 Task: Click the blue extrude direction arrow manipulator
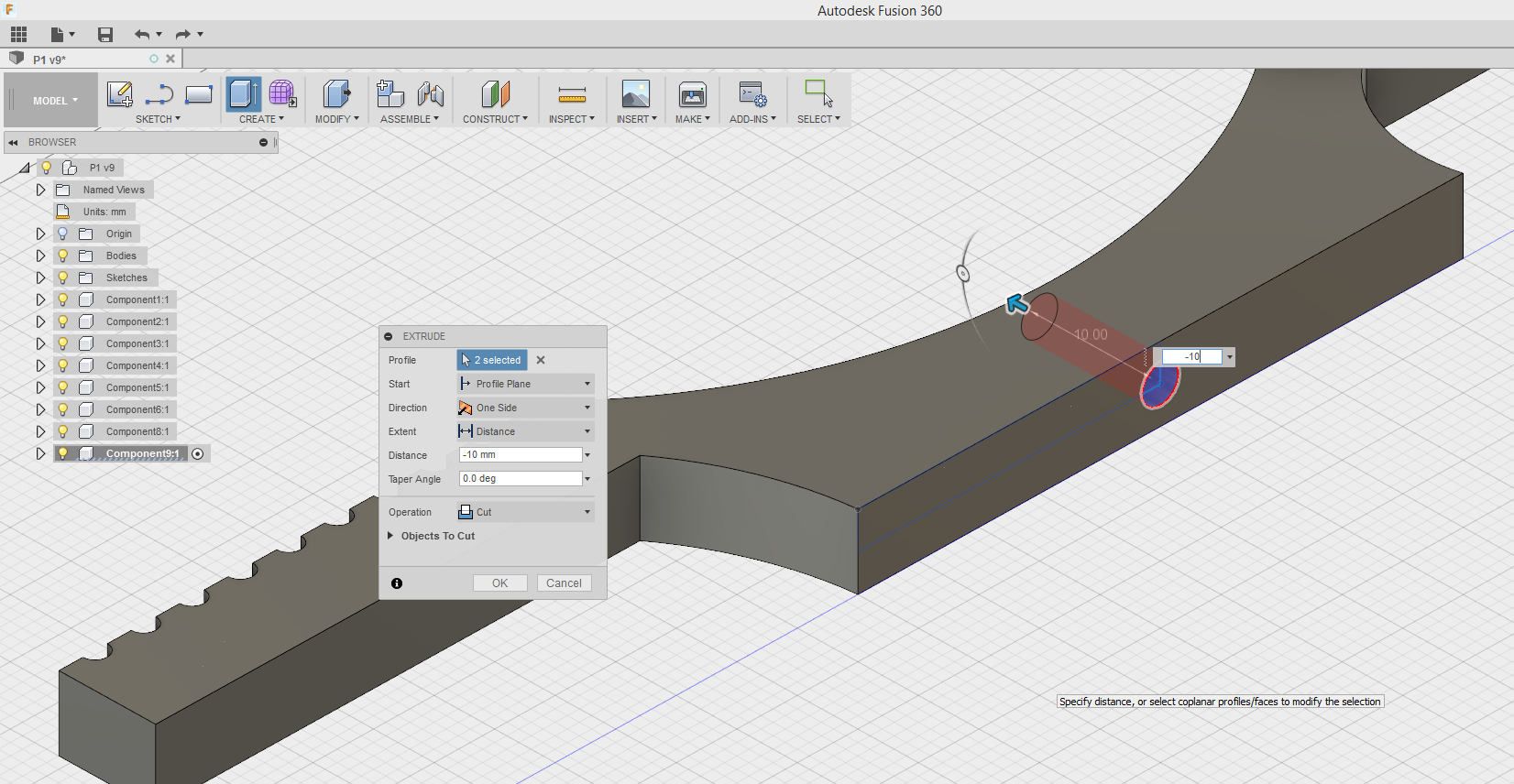pyautogui.click(x=1017, y=304)
